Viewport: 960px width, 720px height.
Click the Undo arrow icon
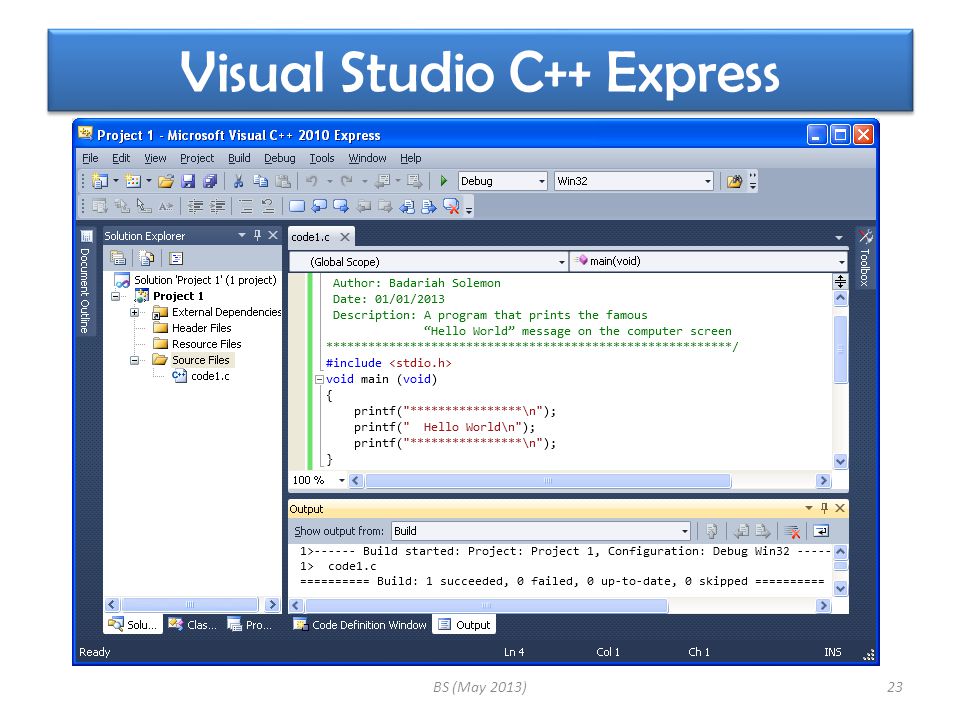click(312, 181)
